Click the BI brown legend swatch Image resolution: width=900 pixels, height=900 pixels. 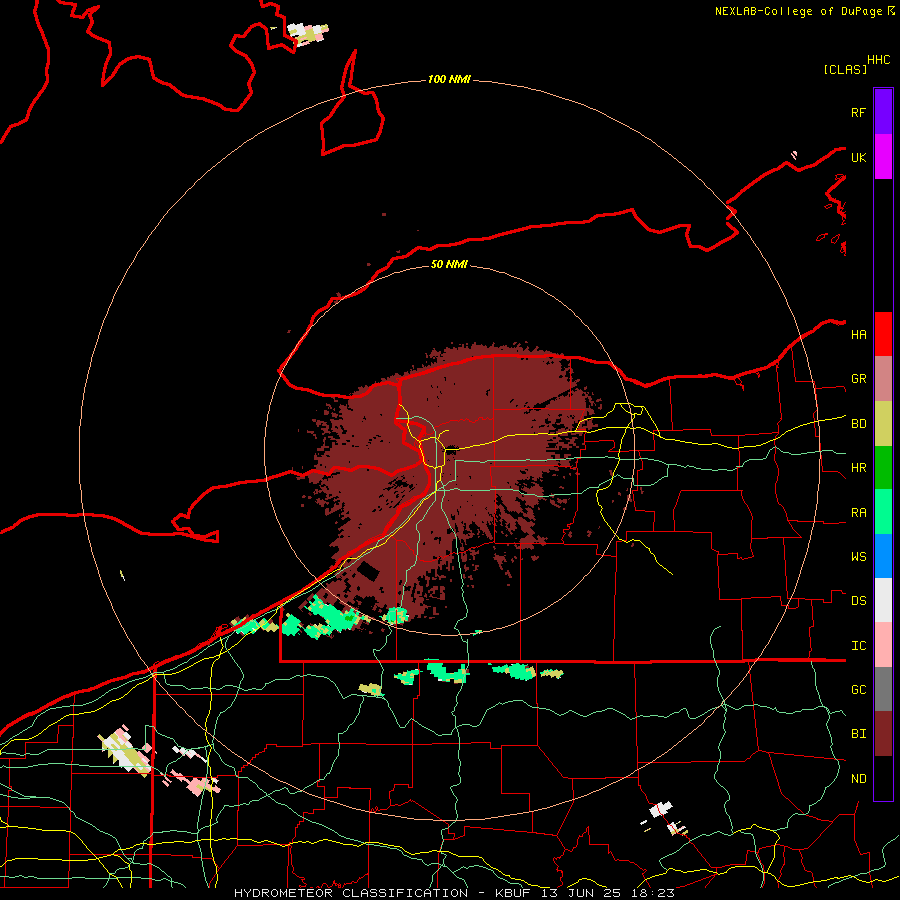click(883, 734)
